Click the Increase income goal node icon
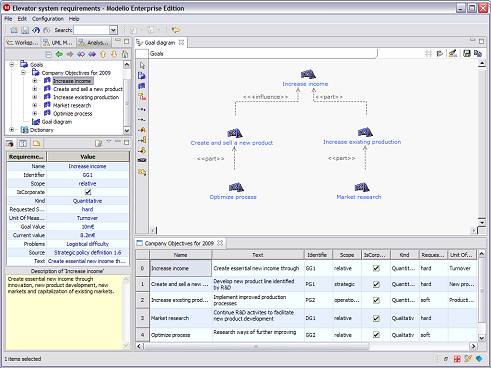This screenshot has width=491, height=368. click(x=308, y=74)
